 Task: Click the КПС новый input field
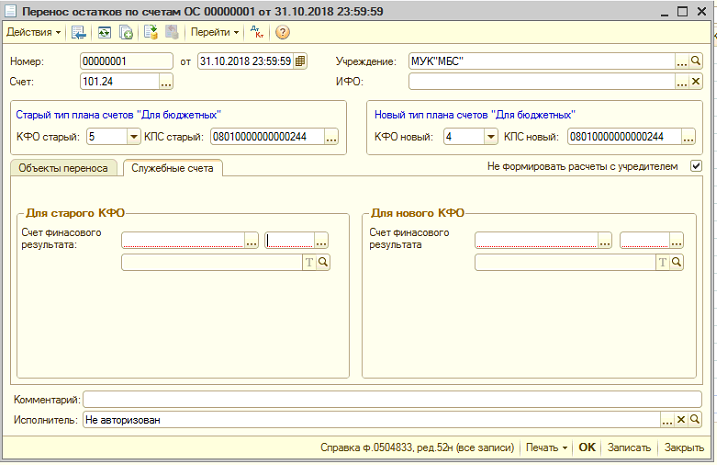coord(625,137)
